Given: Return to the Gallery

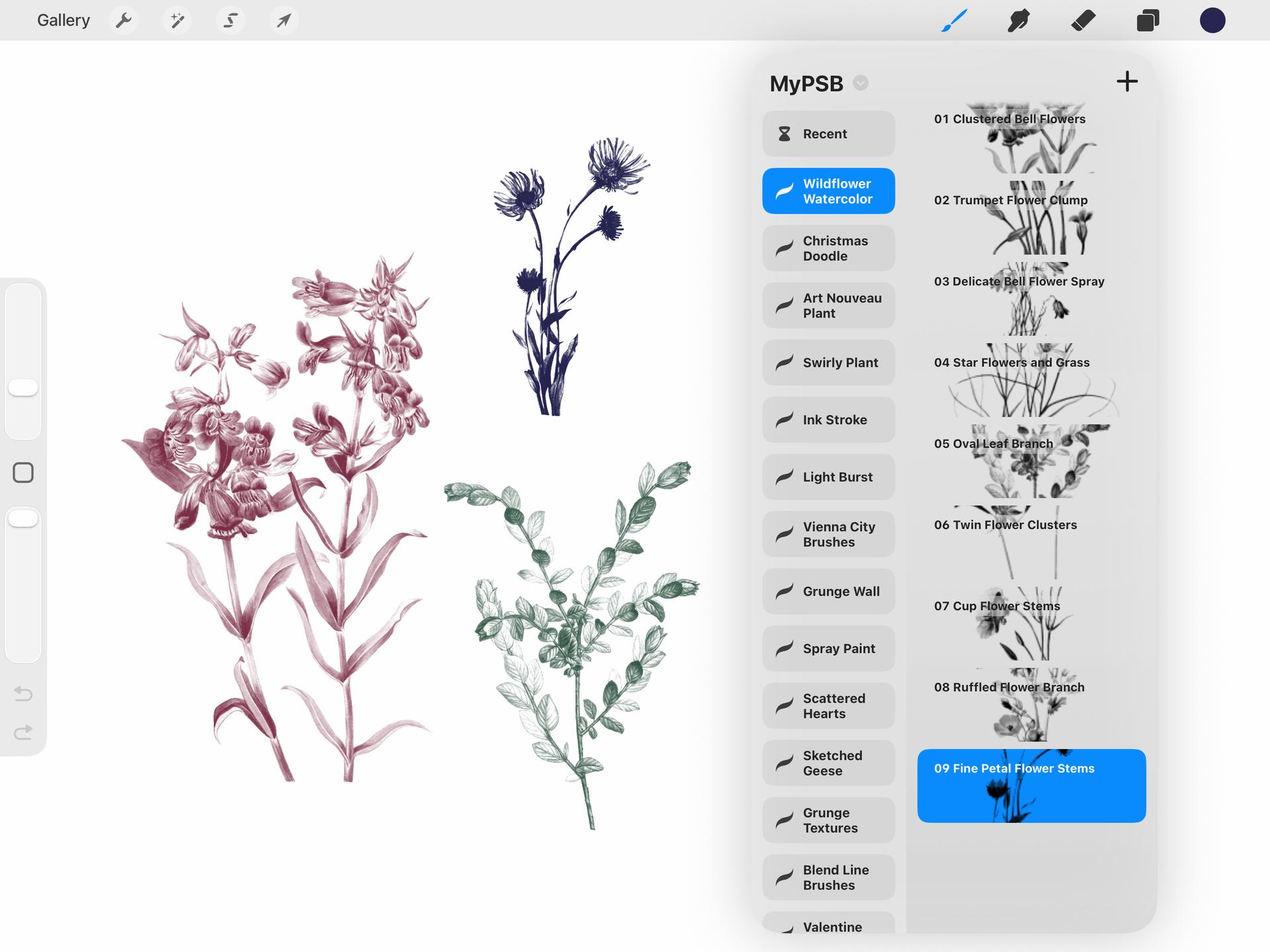Looking at the screenshot, I should click(63, 20).
